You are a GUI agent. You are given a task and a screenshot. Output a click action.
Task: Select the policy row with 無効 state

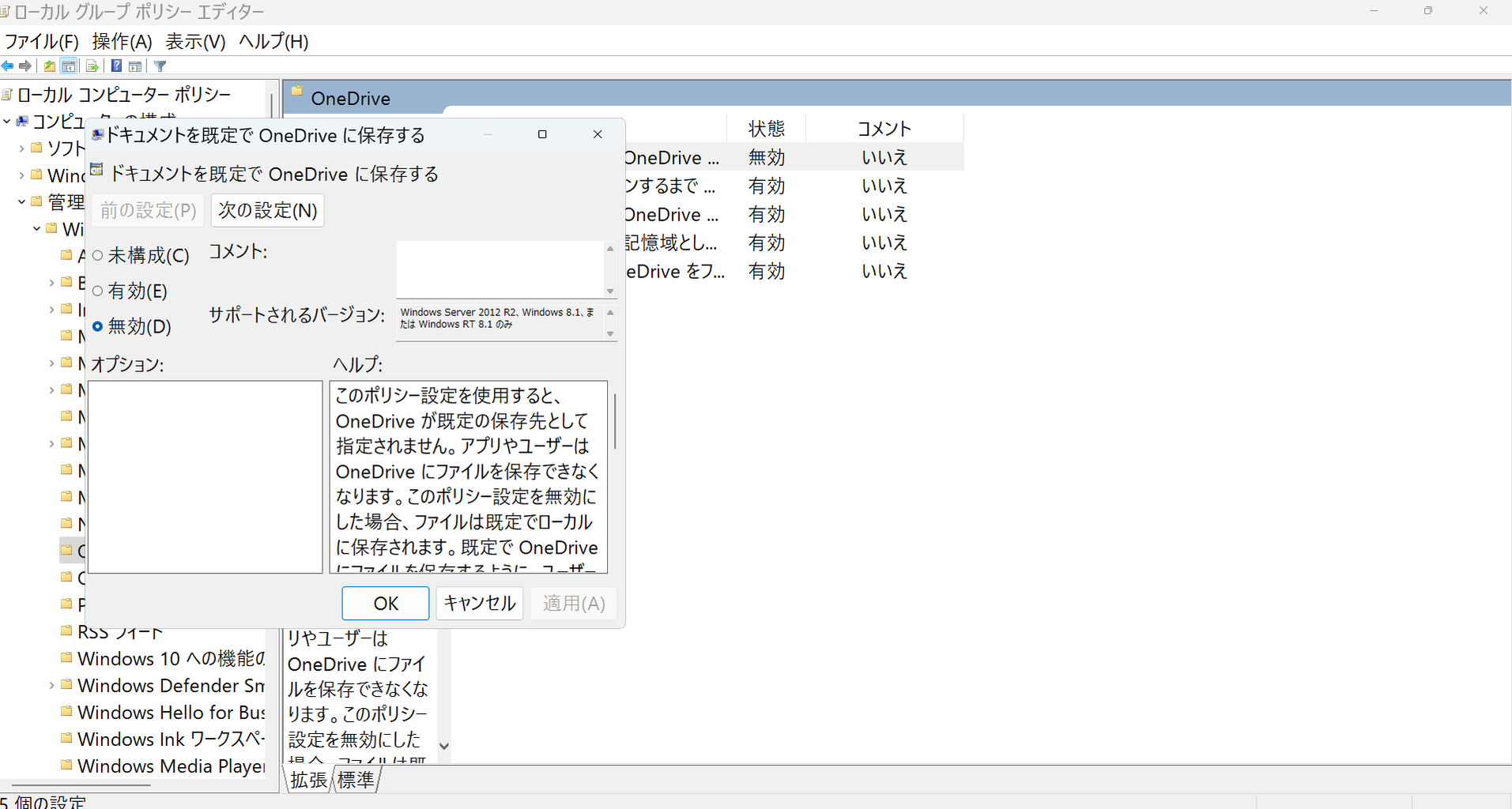pyautogui.click(x=793, y=157)
